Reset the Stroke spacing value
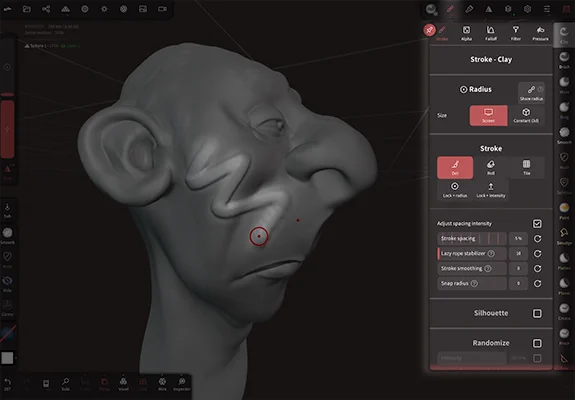 point(537,239)
